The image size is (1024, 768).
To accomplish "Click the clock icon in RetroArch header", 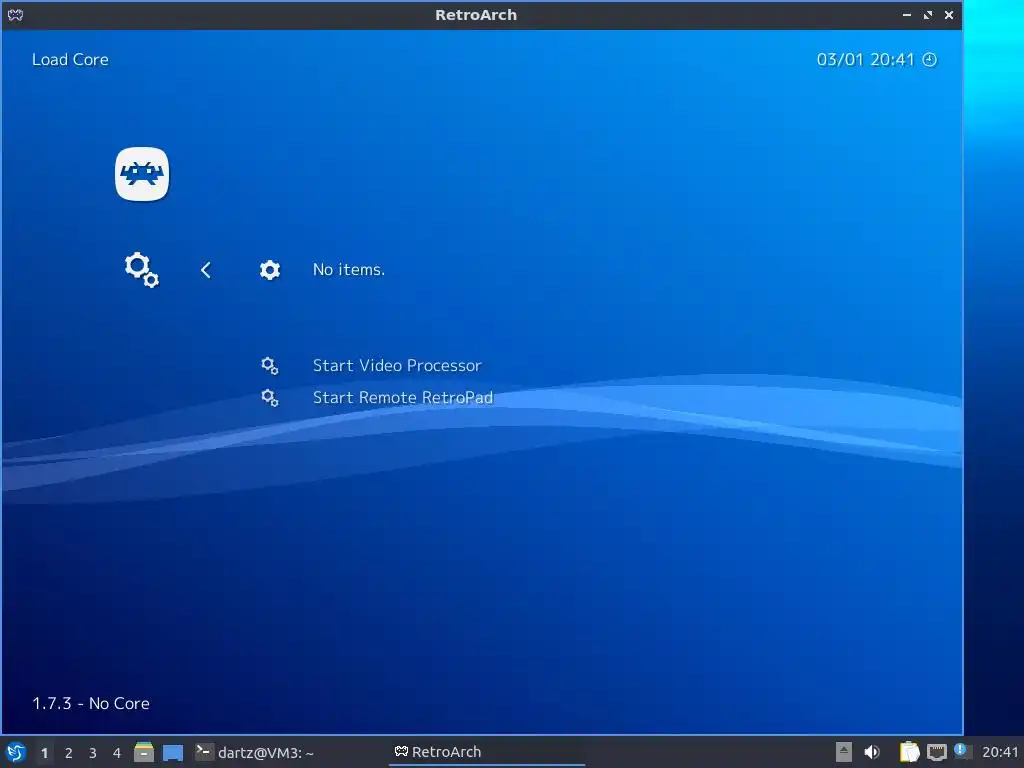I will [x=929, y=59].
